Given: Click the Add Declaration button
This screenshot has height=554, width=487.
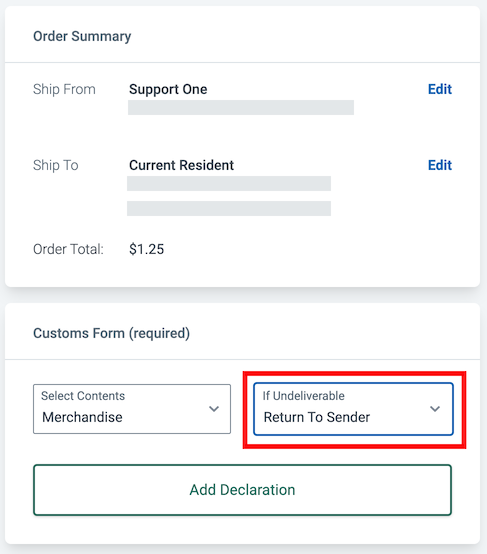Looking at the screenshot, I should pyautogui.click(x=242, y=490).
